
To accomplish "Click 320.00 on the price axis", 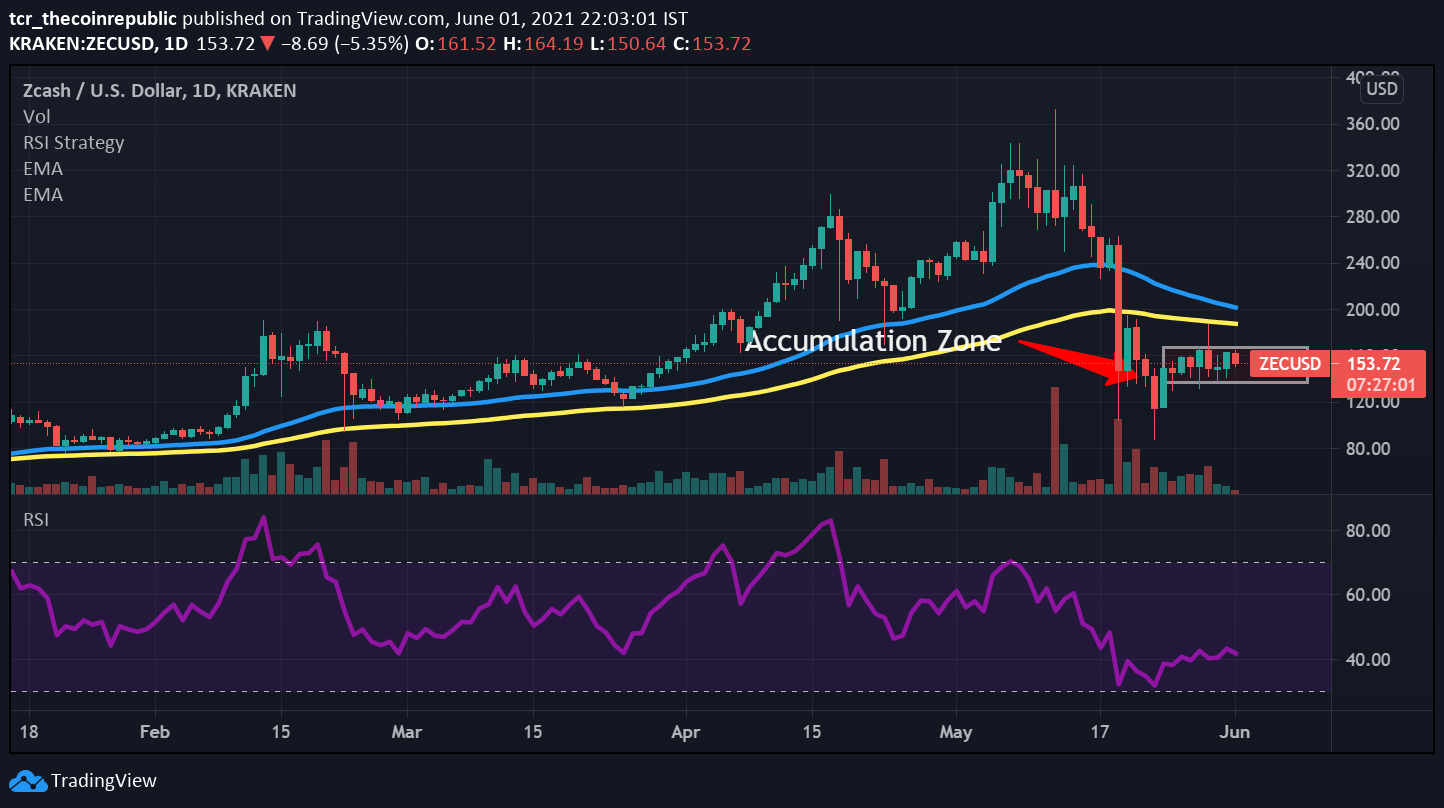I will pyautogui.click(x=1373, y=170).
